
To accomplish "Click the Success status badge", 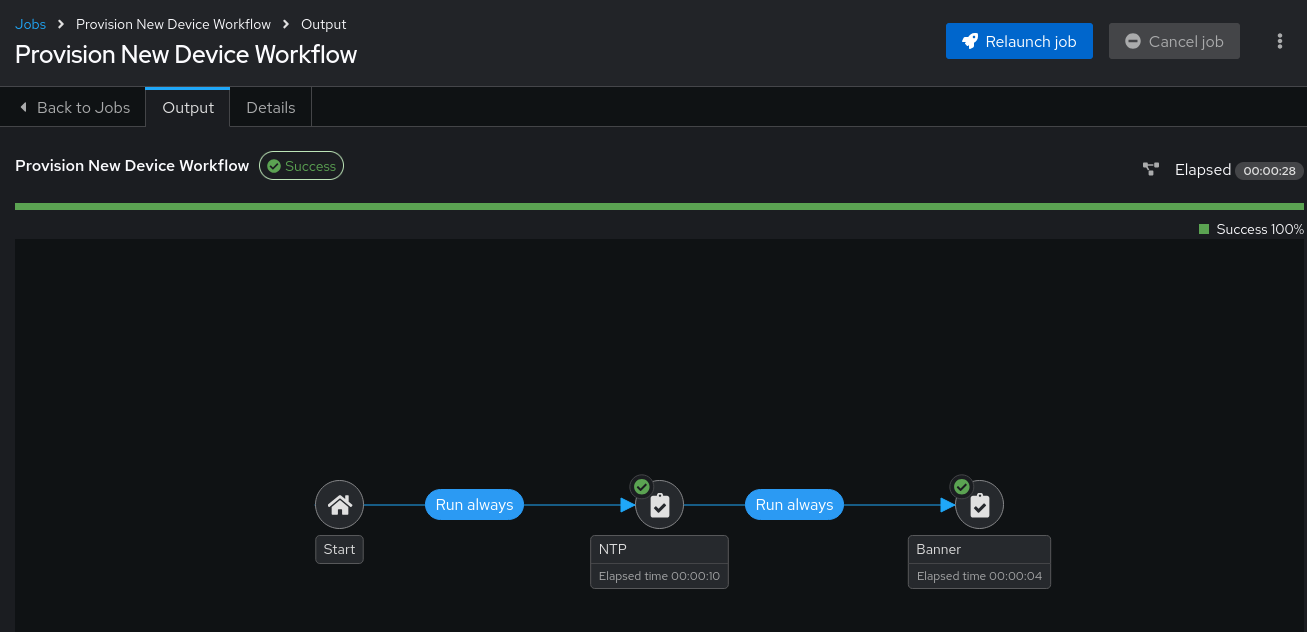I will (x=301, y=166).
